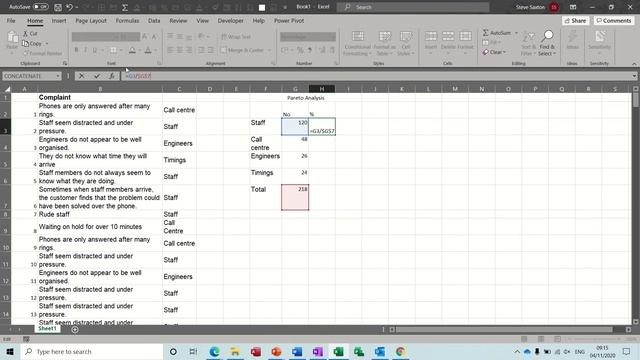This screenshot has height=360, width=640.
Task: Toggle Underline formatting
Action: pos(95,50)
